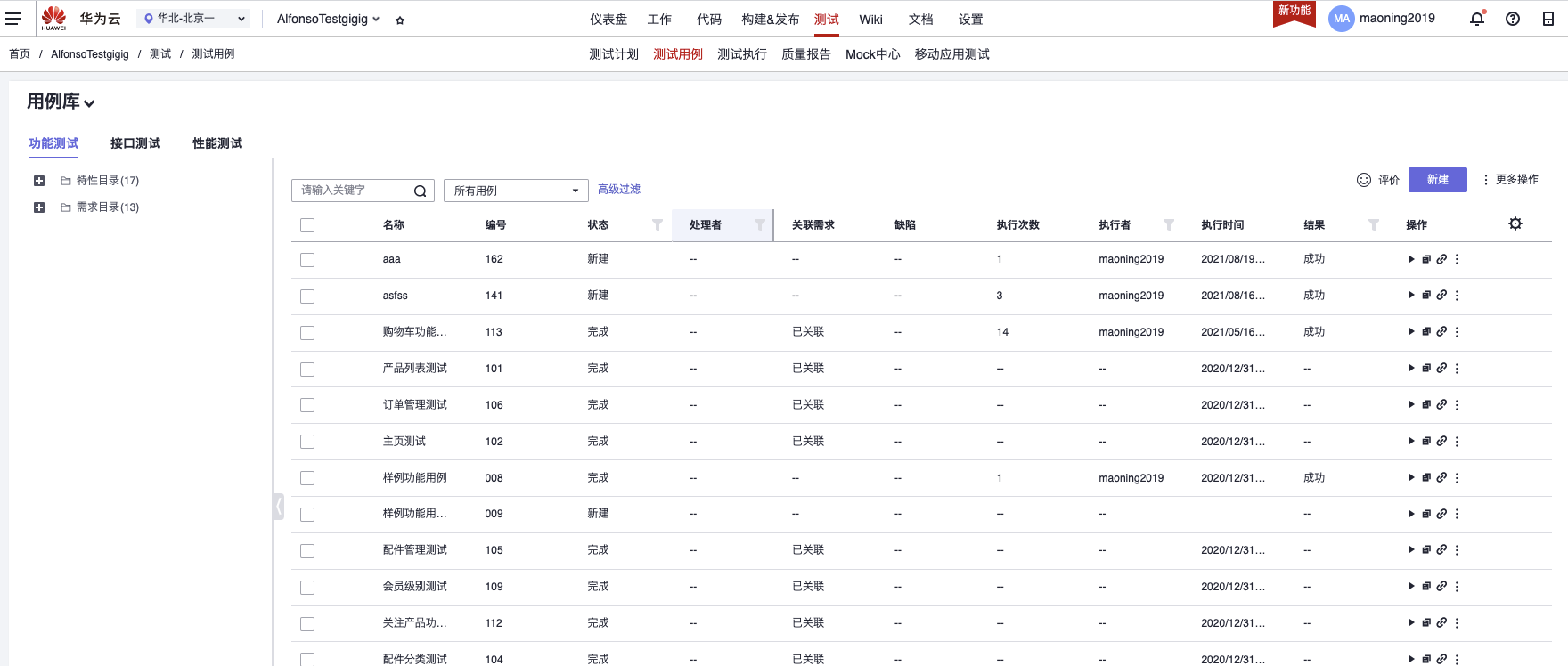Open the top-right document icon
Screen dimensions: 1568x666
click(x=1548, y=19)
